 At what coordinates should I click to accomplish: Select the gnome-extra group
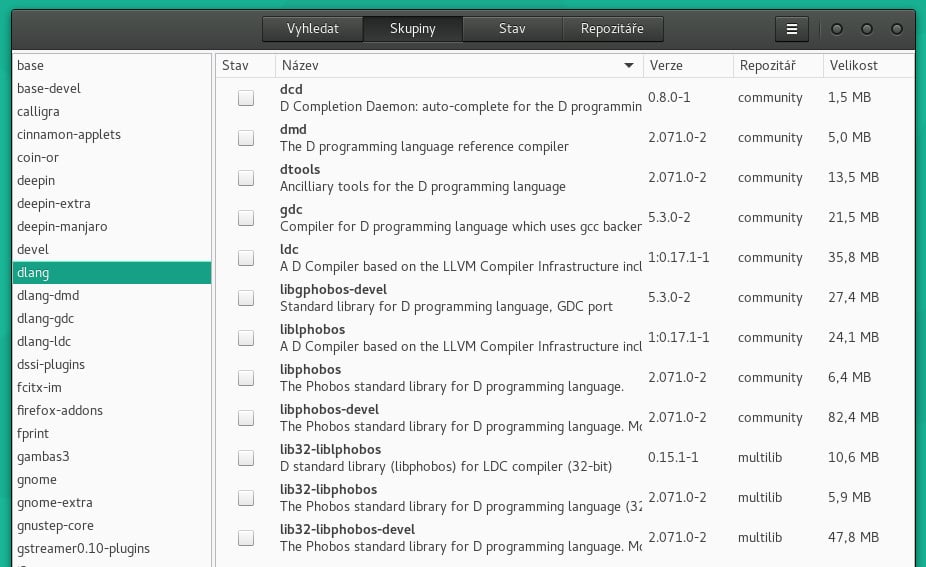point(112,503)
